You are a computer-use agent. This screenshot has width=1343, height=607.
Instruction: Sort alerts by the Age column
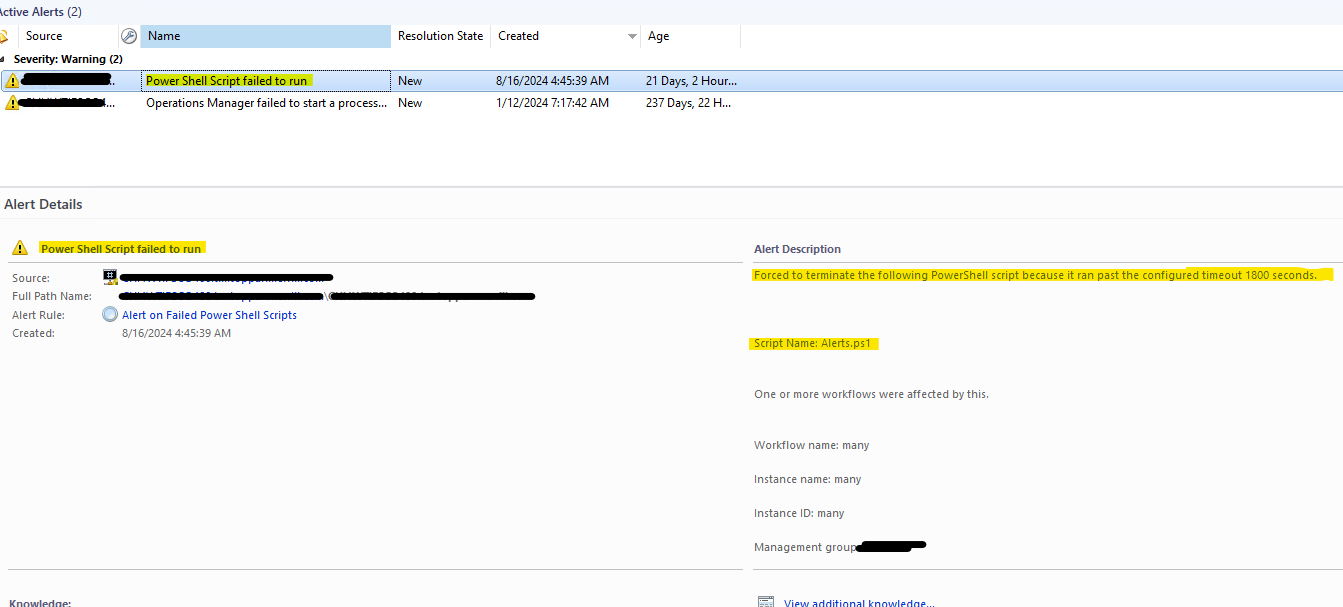pyautogui.click(x=657, y=35)
